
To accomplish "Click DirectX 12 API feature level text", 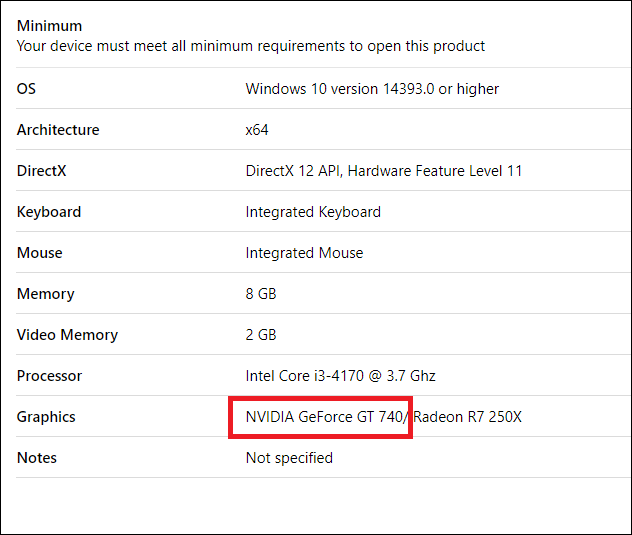I will pyautogui.click(x=384, y=171).
